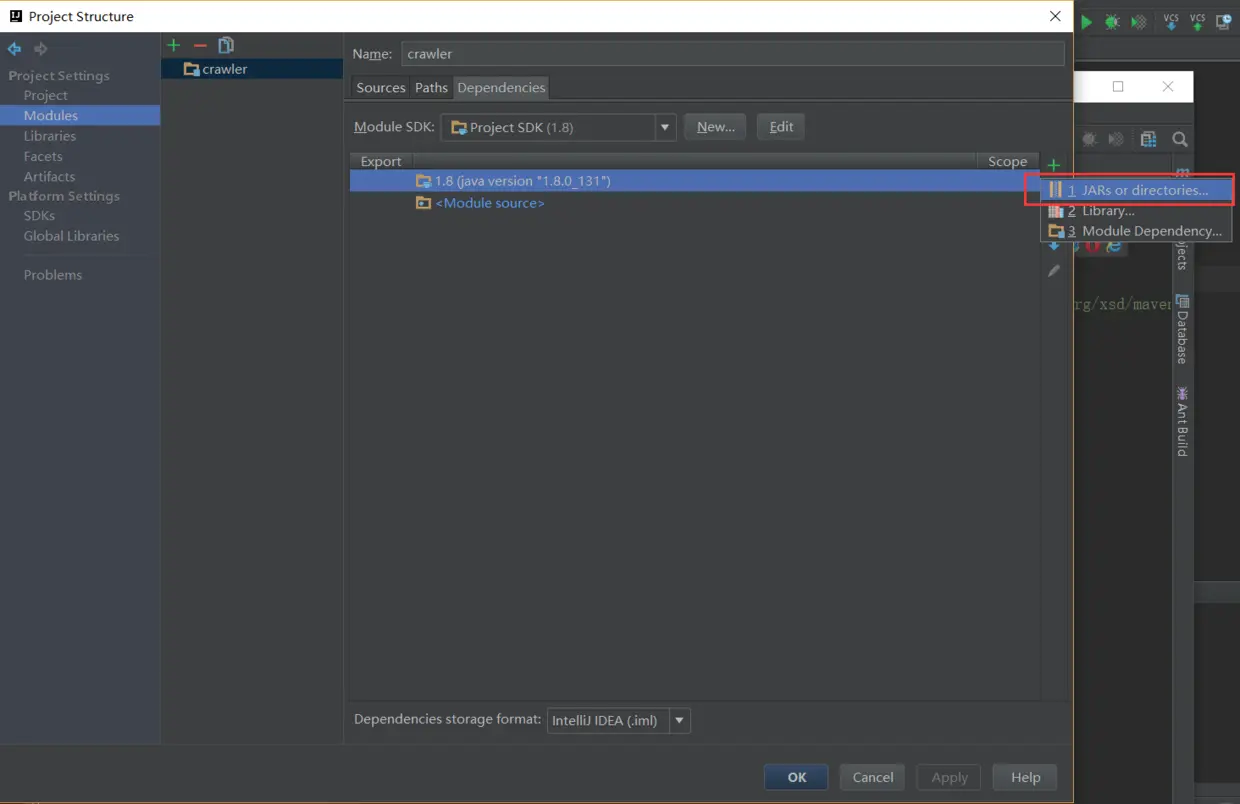Open Facets in settings sidebar
Viewport: 1240px width, 804px height.
click(43, 156)
